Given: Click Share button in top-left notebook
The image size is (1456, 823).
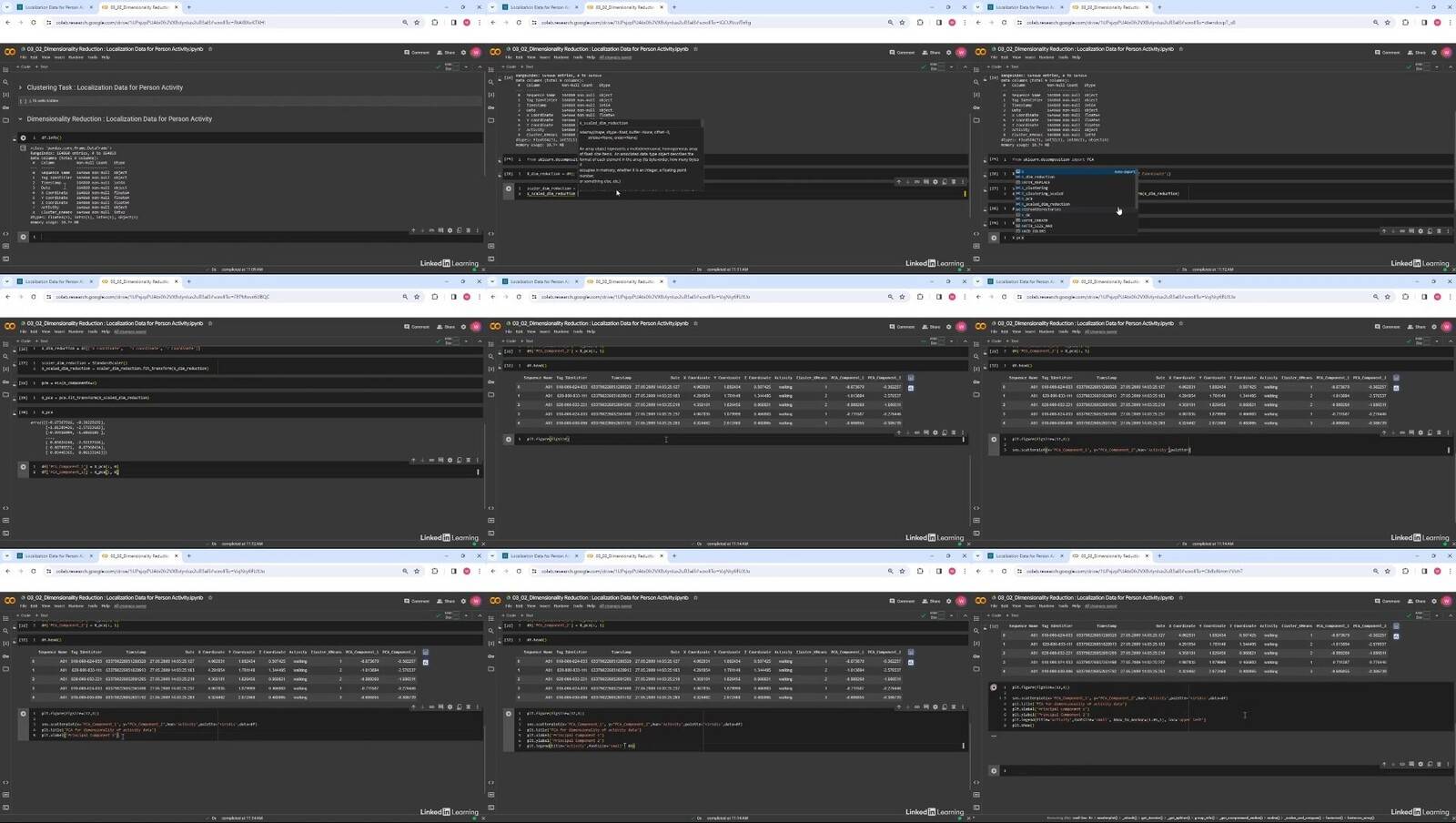Looking at the screenshot, I should tap(446, 52).
